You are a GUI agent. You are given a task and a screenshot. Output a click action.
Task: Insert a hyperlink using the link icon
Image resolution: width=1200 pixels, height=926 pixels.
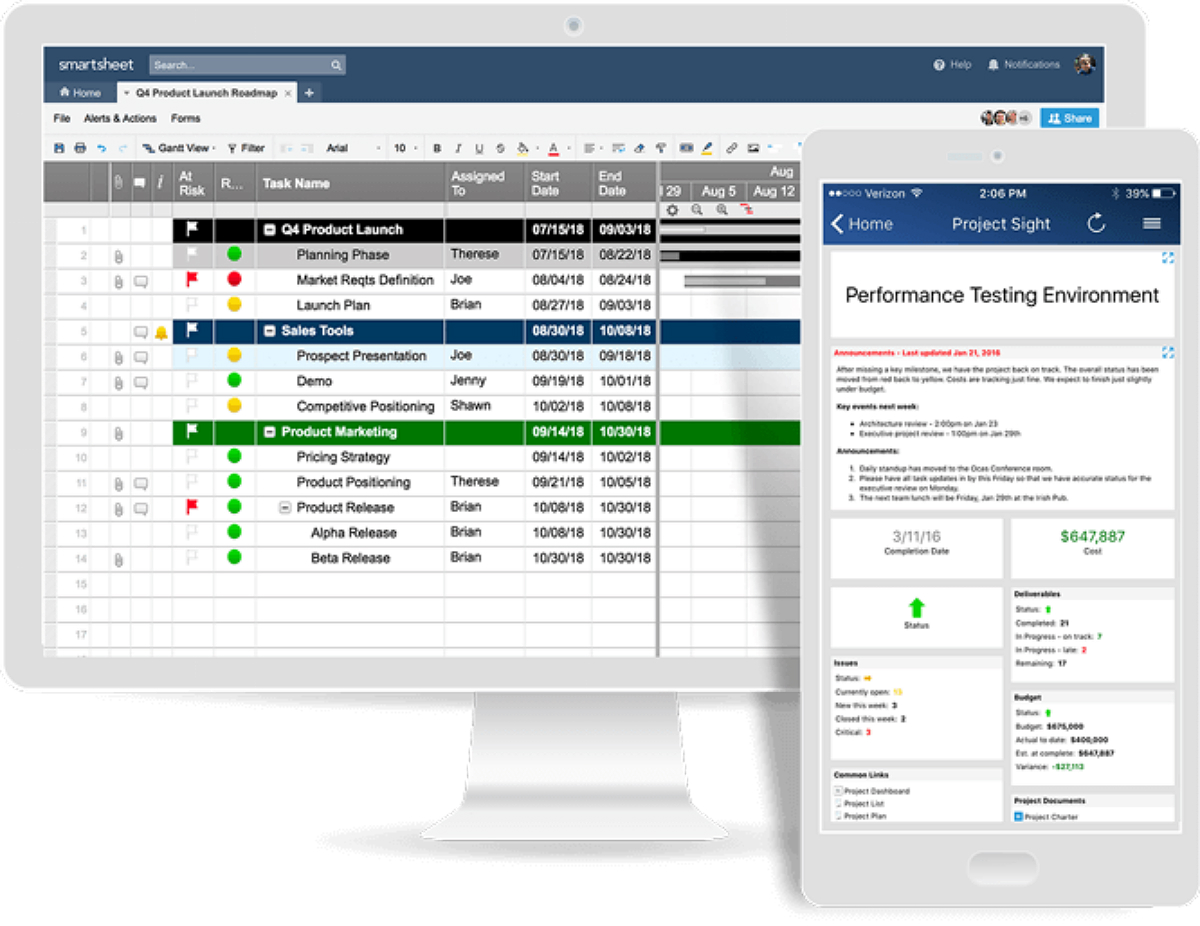731,148
